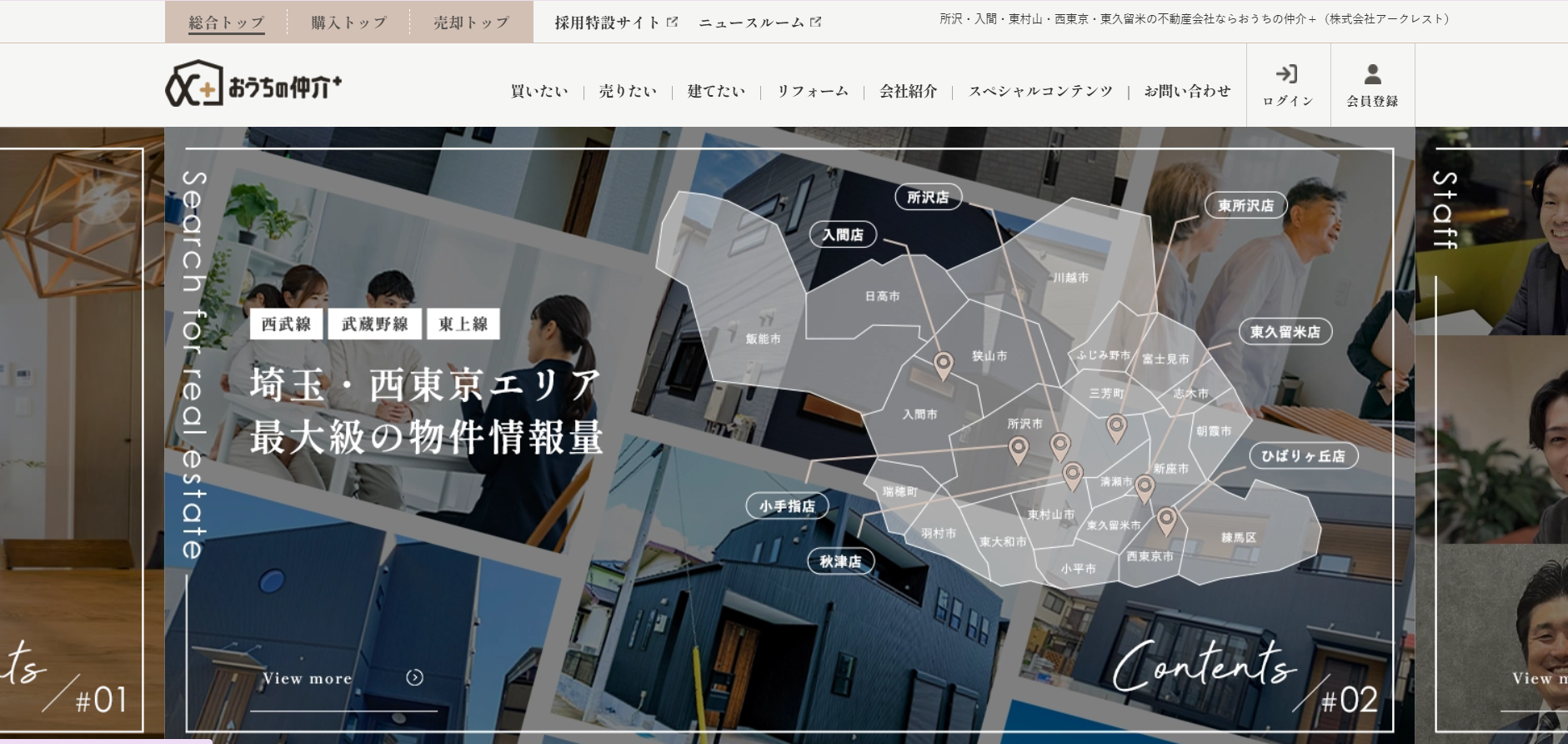Open the お問い合わせ menu

pos(1187,91)
